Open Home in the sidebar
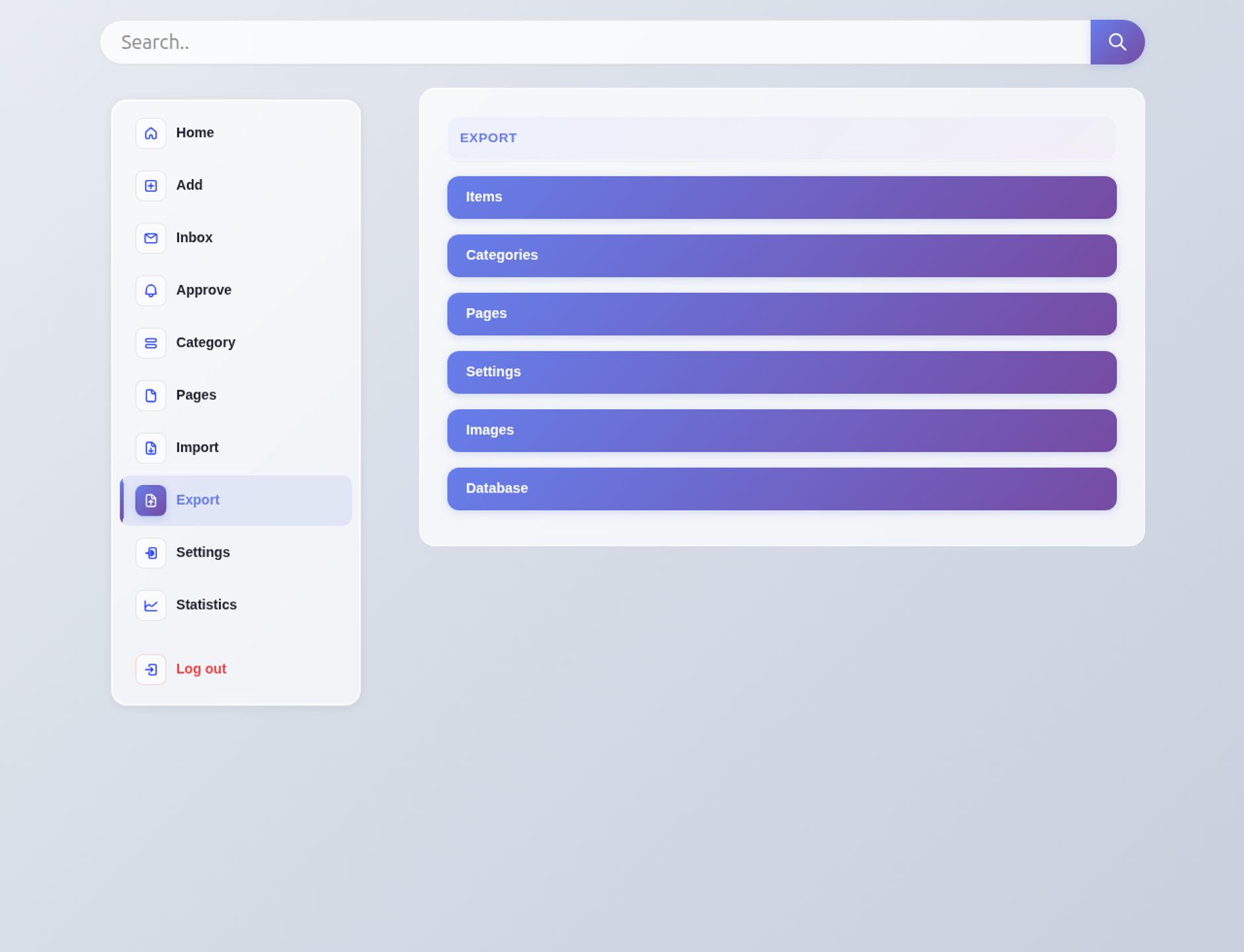 click(x=194, y=133)
